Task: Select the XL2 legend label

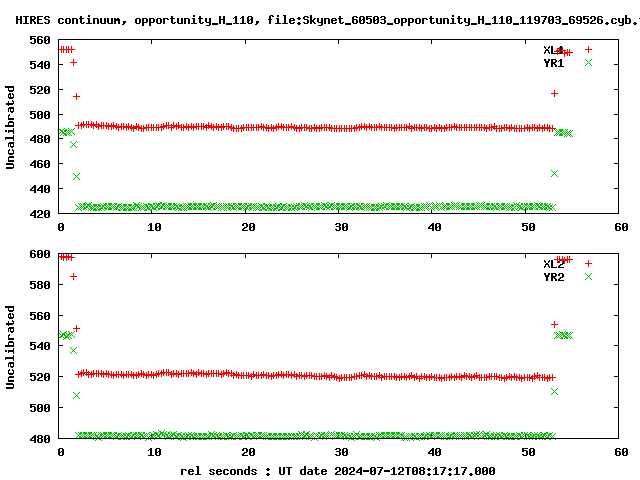Action: click(x=553, y=264)
